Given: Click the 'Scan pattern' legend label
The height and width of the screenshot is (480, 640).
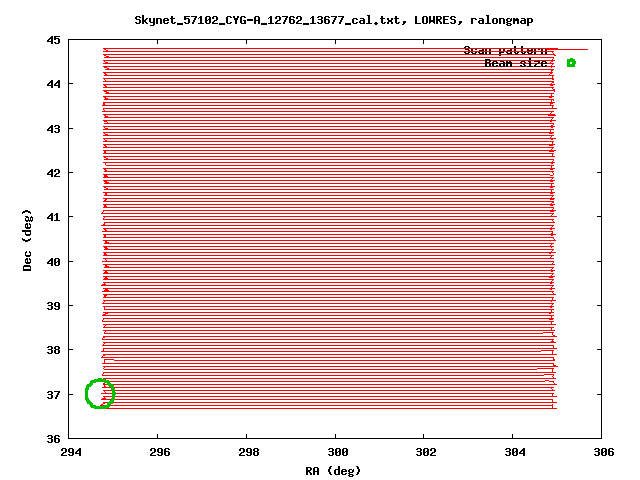Looking at the screenshot, I should click(x=505, y=50).
